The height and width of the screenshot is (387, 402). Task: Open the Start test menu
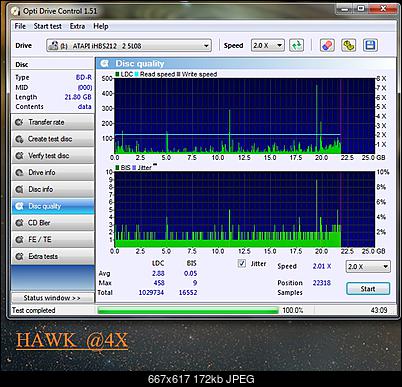pyautogui.click(x=47, y=26)
